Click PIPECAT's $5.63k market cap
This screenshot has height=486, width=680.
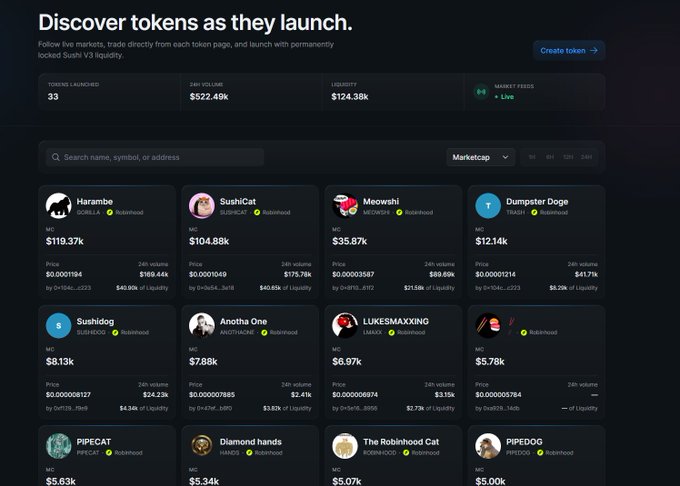(x=61, y=481)
